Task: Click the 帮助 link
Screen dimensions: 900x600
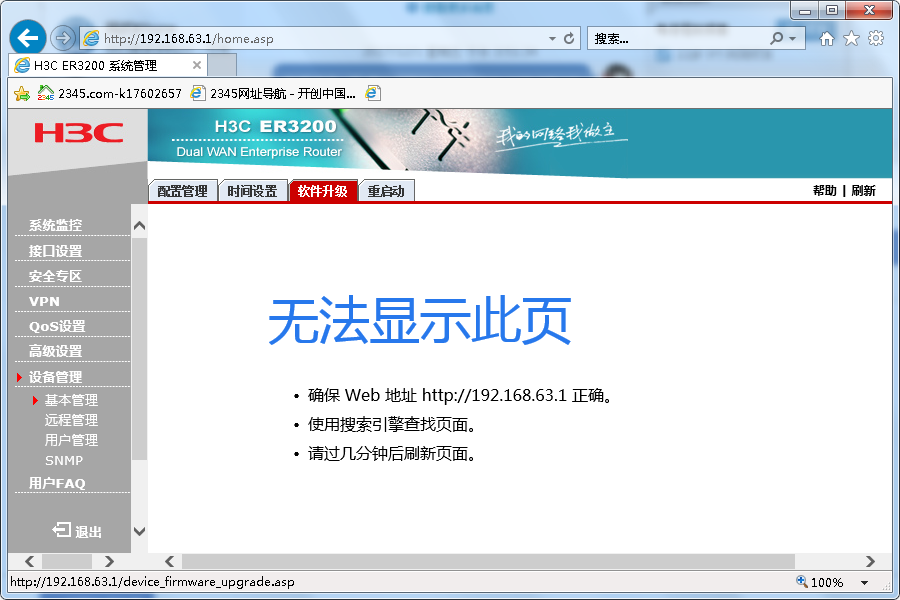Action: coord(825,191)
